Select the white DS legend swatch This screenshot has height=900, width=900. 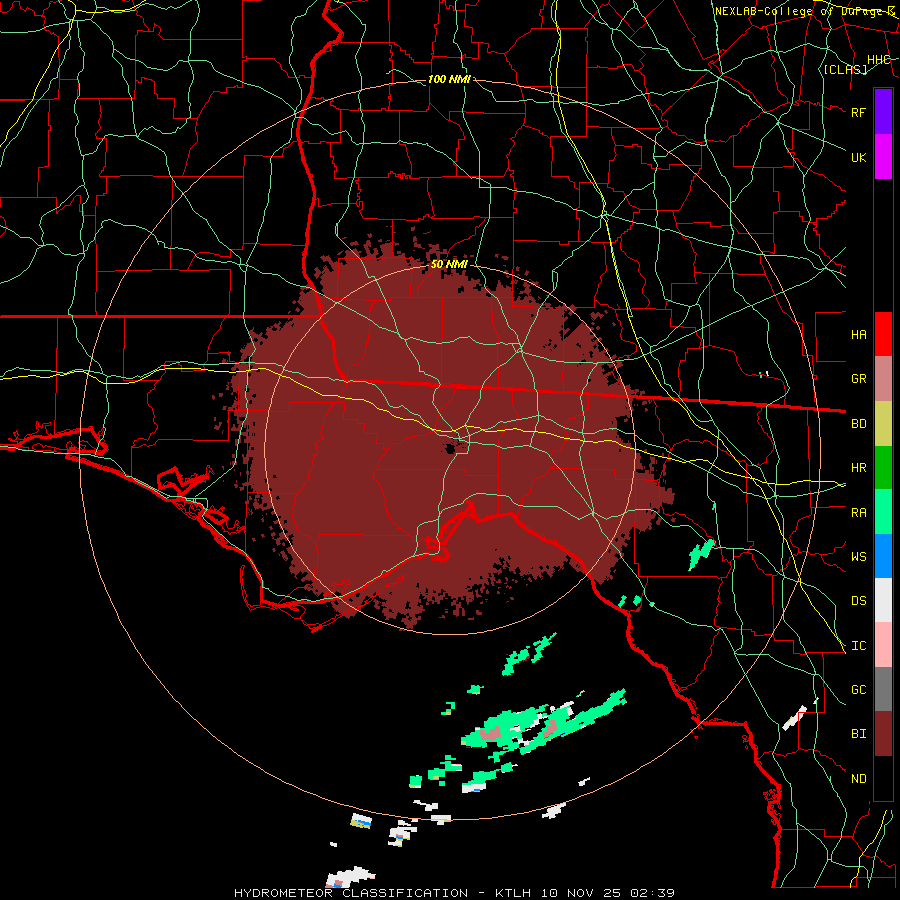883,600
